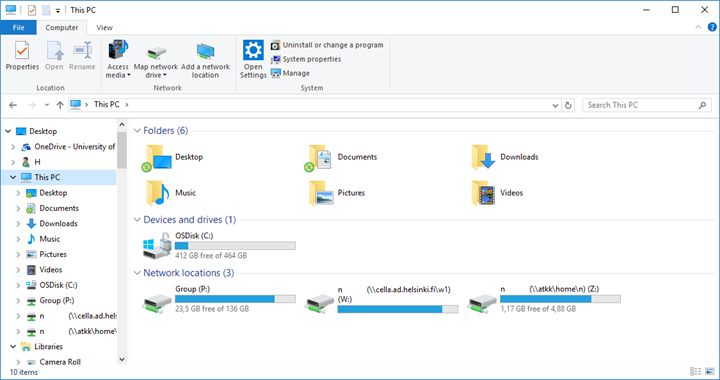720x380 pixels.
Task: Open the Documents folder in the main pane
Action: [341, 157]
